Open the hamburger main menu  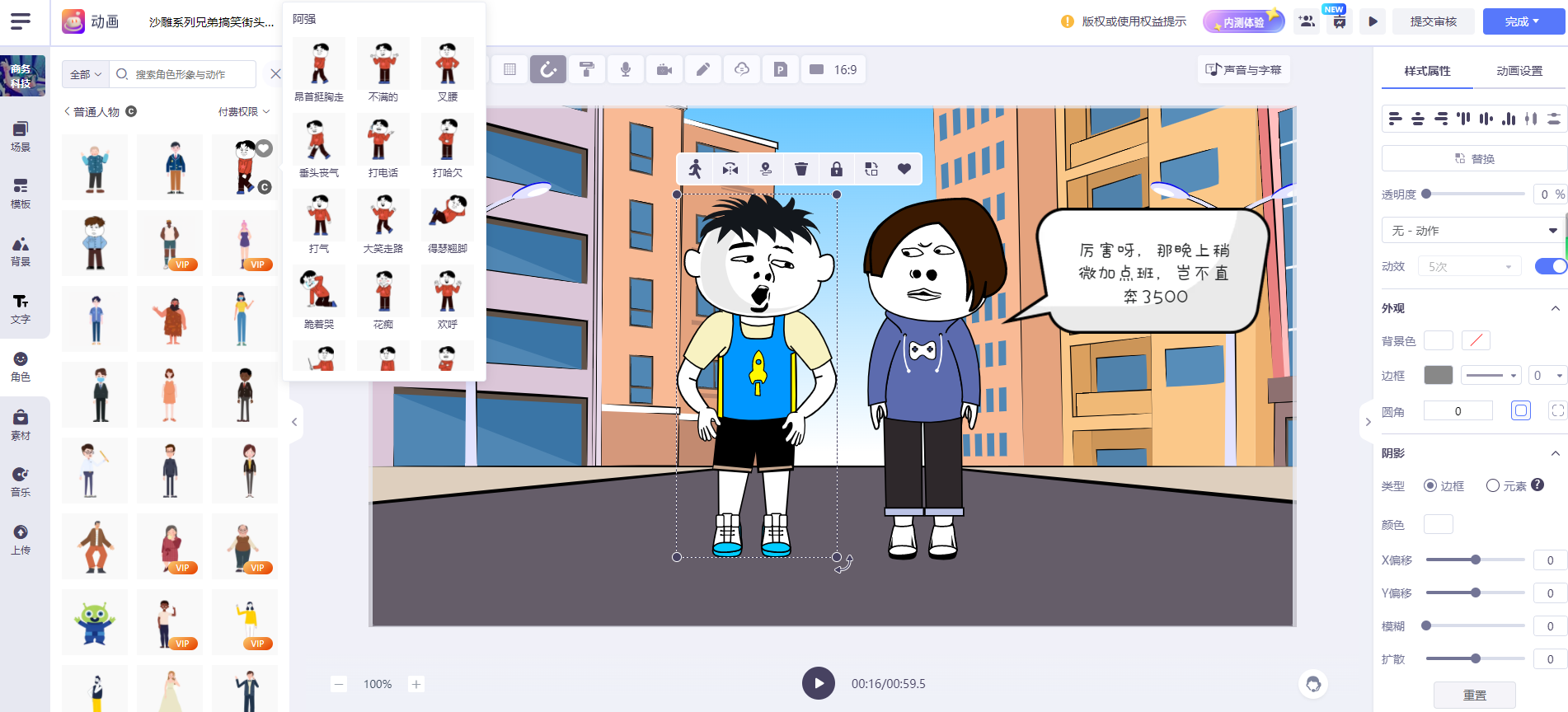[x=21, y=21]
